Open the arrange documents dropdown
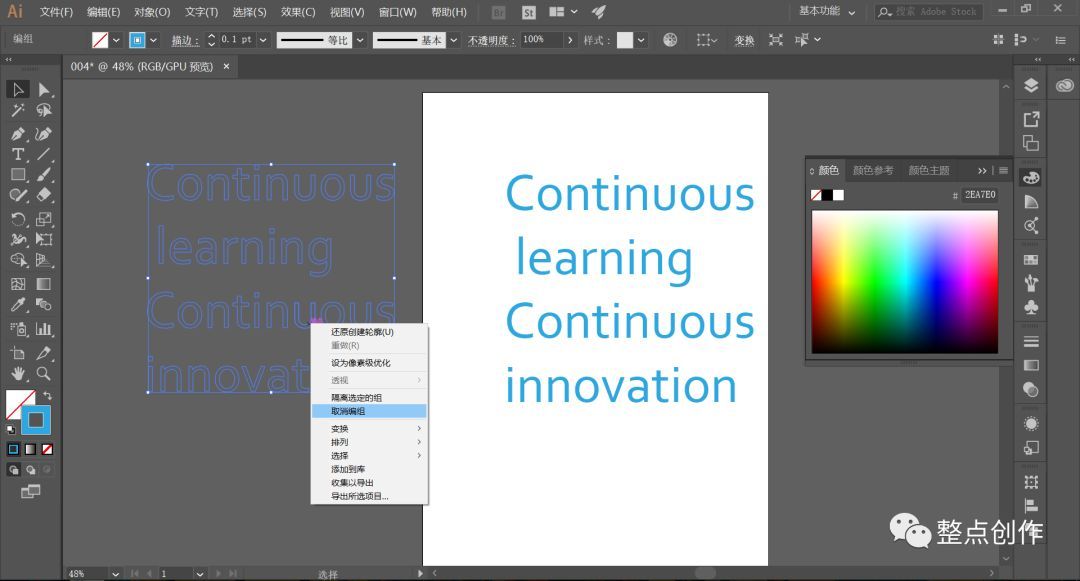 point(563,12)
